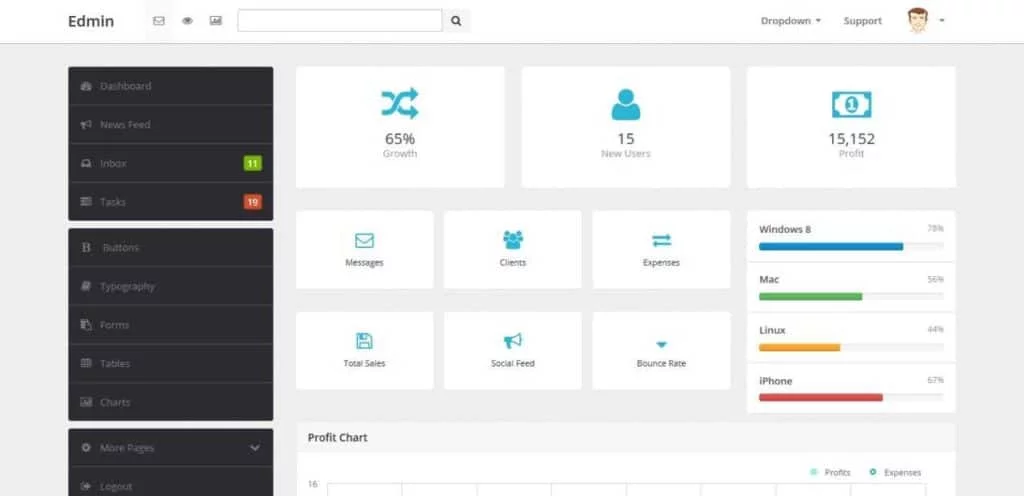1024x496 pixels.
Task: Click the envelope icon in top navbar
Action: [159, 21]
